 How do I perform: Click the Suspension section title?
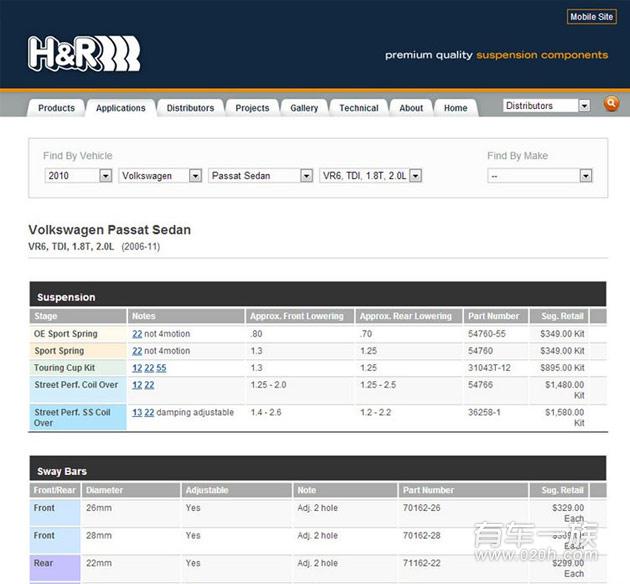pos(66,297)
